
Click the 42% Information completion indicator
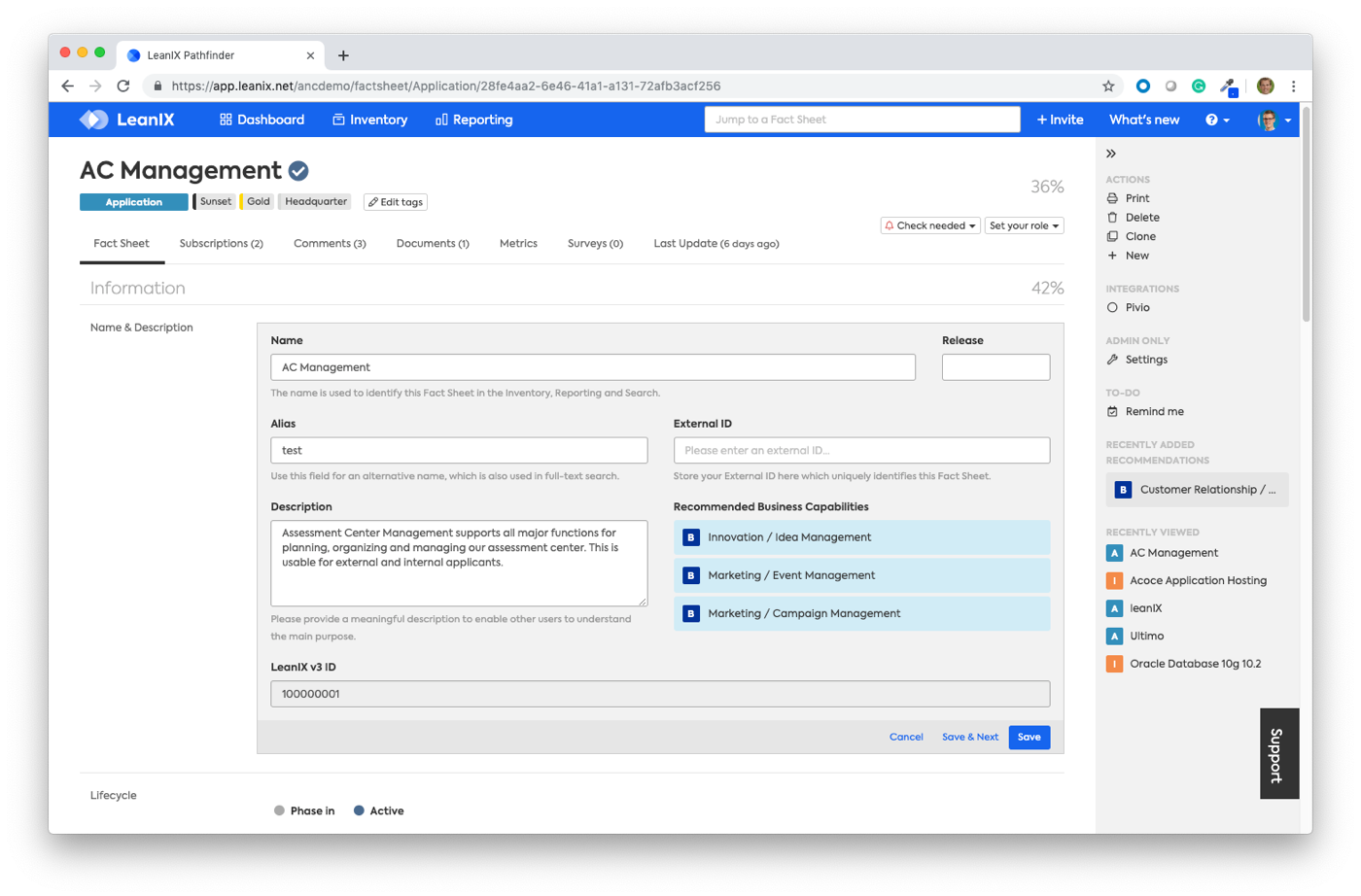coord(1049,288)
